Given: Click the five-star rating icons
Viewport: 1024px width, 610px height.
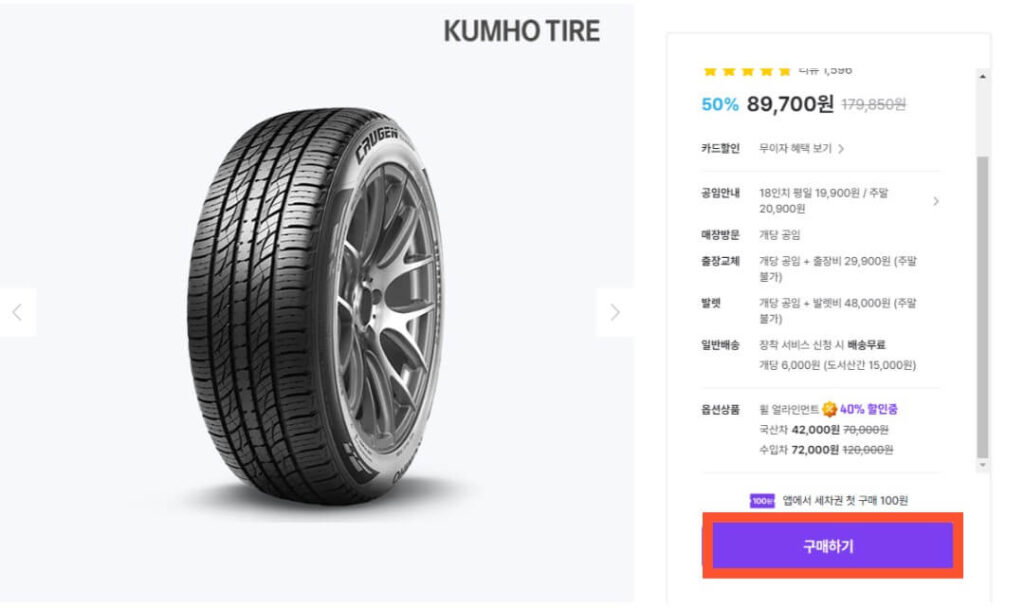Looking at the screenshot, I should coord(746,71).
